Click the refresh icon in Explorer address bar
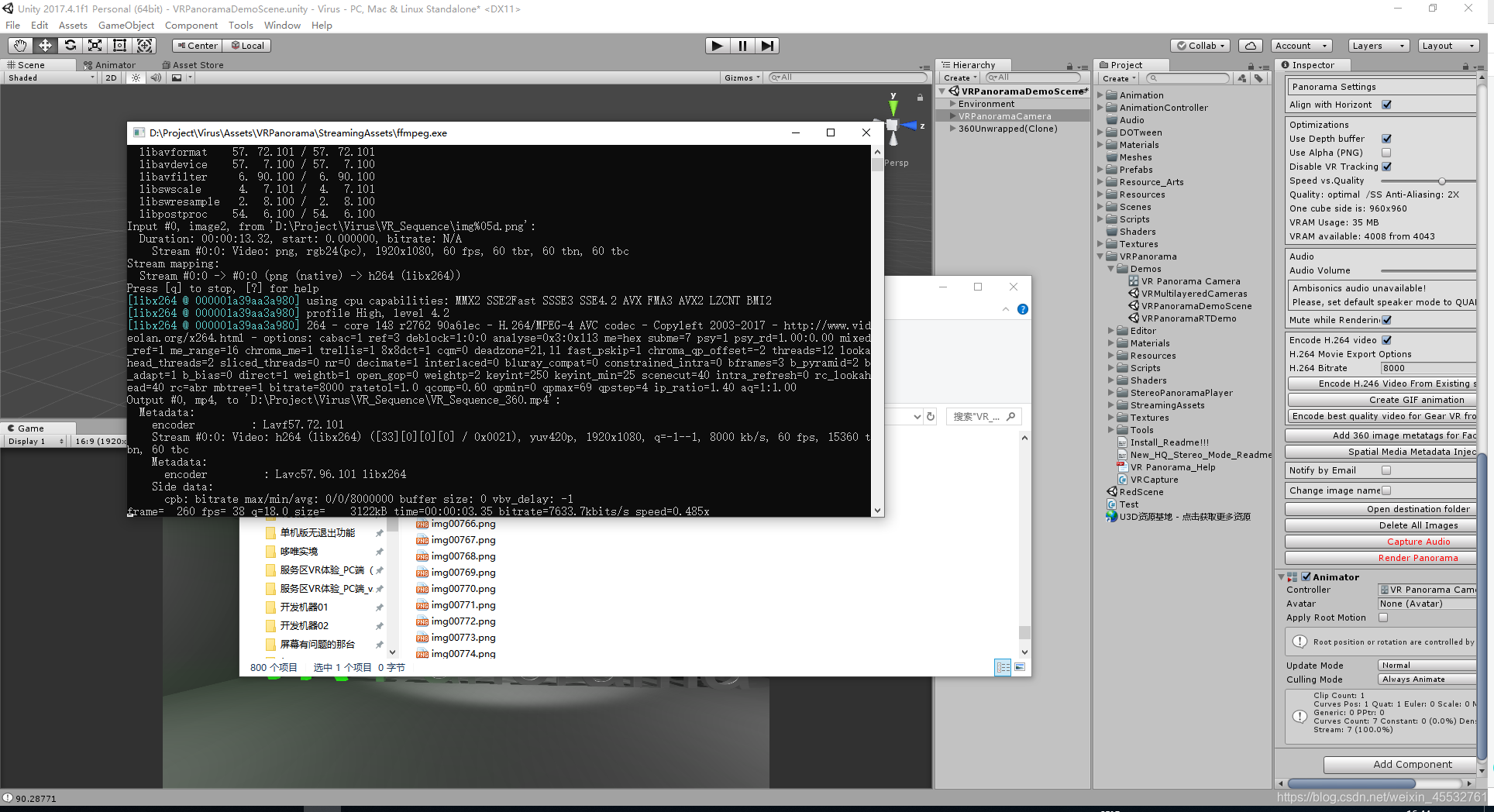Viewport: 1494px width, 812px height. tap(931, 416)
